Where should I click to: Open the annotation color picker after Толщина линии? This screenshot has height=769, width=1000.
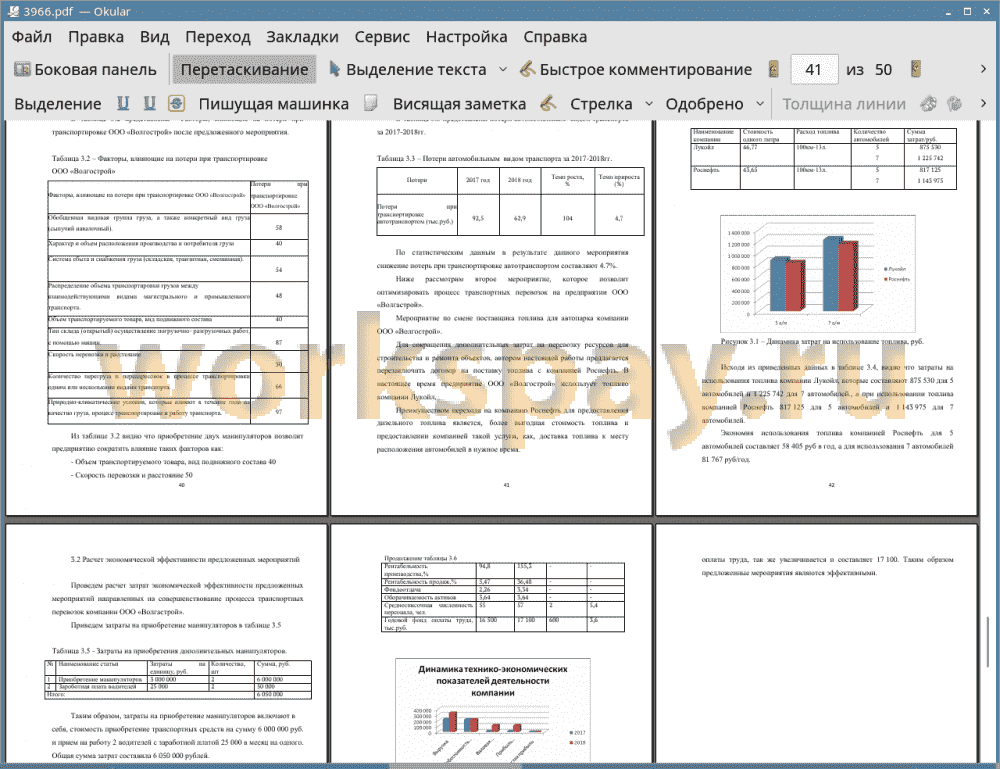(x=929, y=103)
